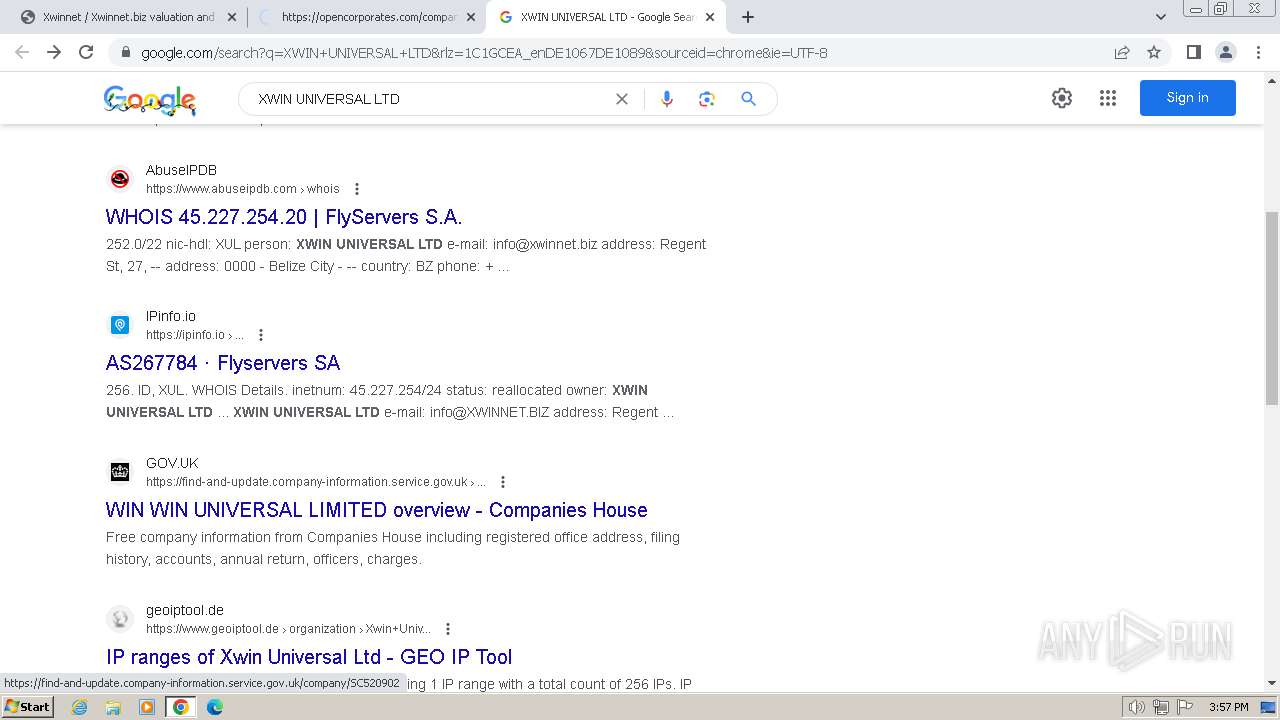
Task: Open more options for IPinfo.io result
Action: [261, 335]
